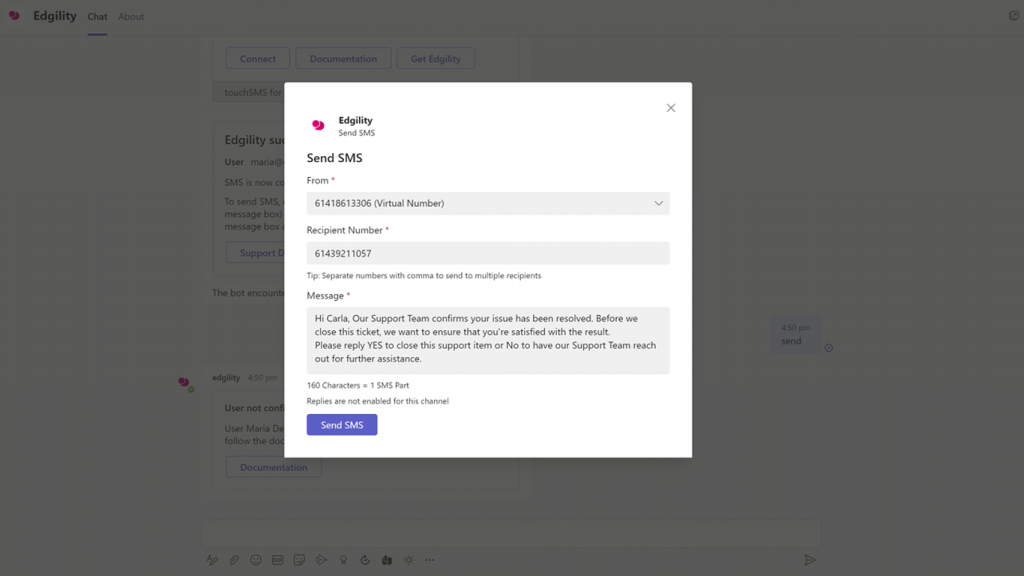This screenshot has width=1024, height=576.
Task: Expand more messaging options via the ellipsis
Action: click(430, 560)
